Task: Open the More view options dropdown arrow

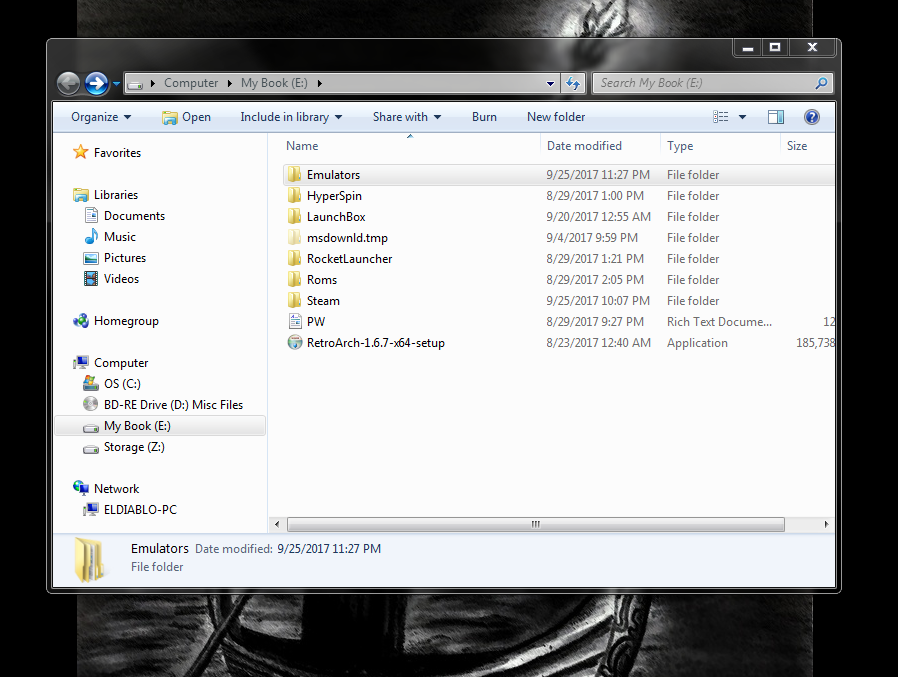Action: (x=742, y=117)
